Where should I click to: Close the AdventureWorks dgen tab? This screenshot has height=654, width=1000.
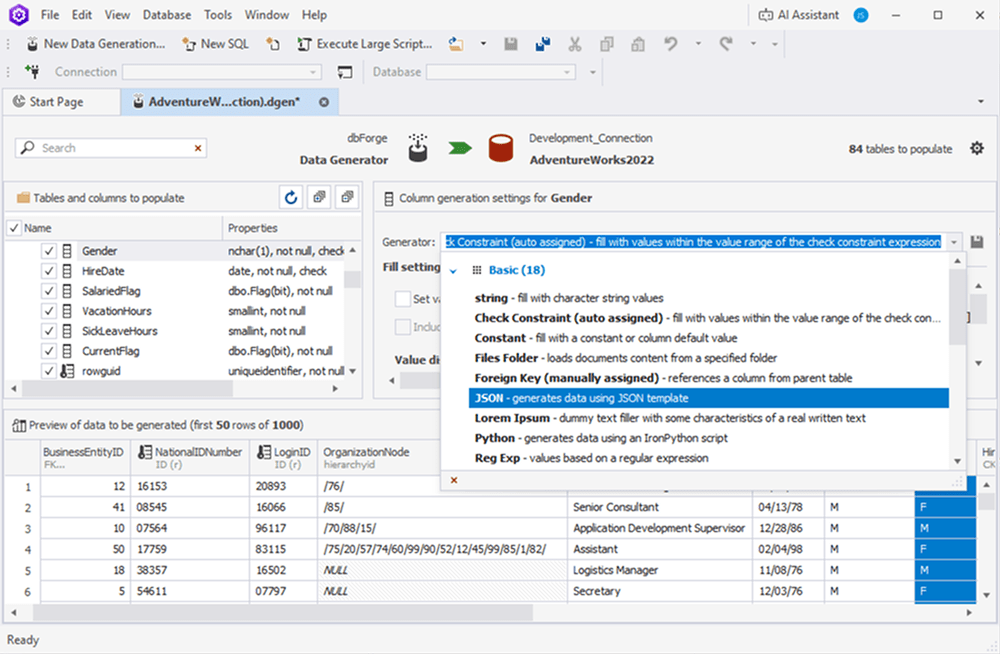[324, 102]
